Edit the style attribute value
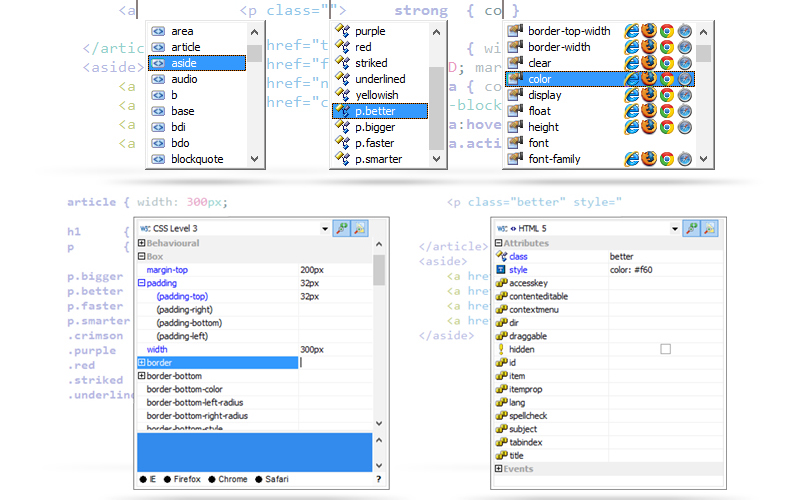Viewport: 800px width, 500px height. pos(665,269)
